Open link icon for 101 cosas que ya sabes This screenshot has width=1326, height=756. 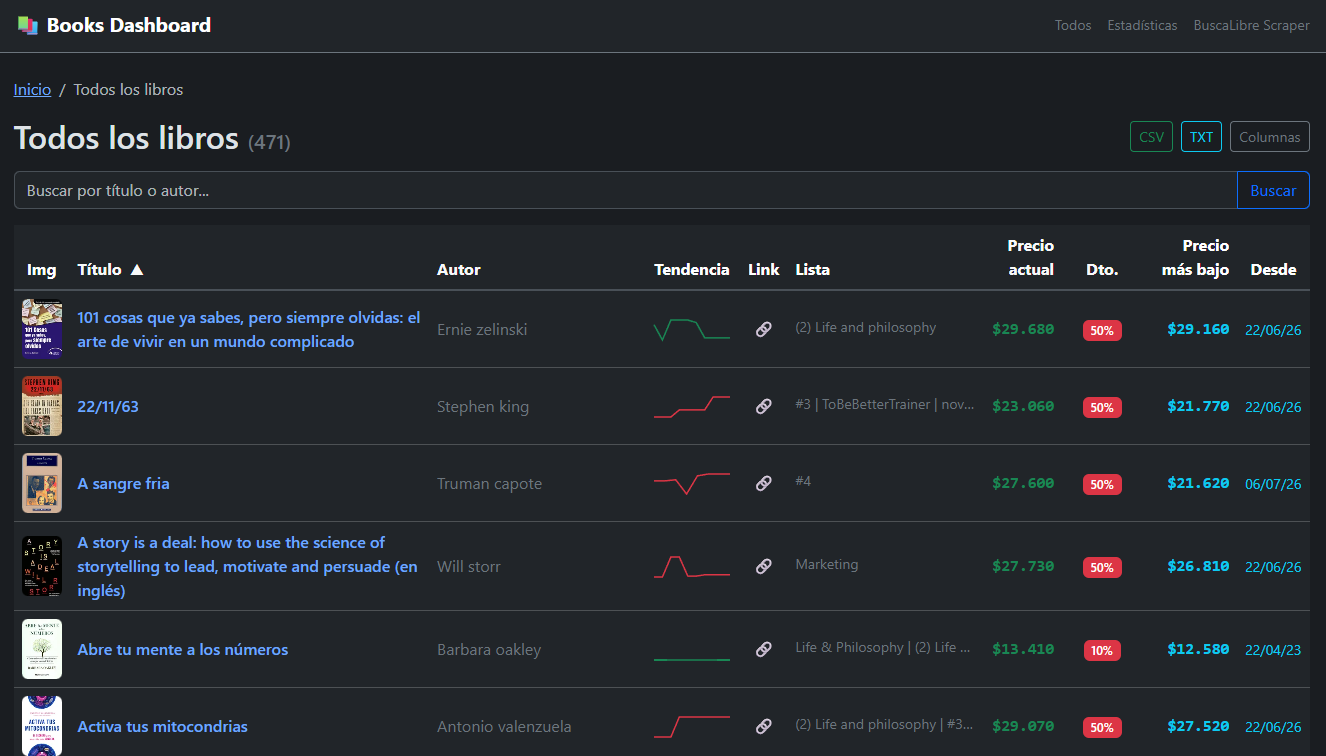[764, 329]
